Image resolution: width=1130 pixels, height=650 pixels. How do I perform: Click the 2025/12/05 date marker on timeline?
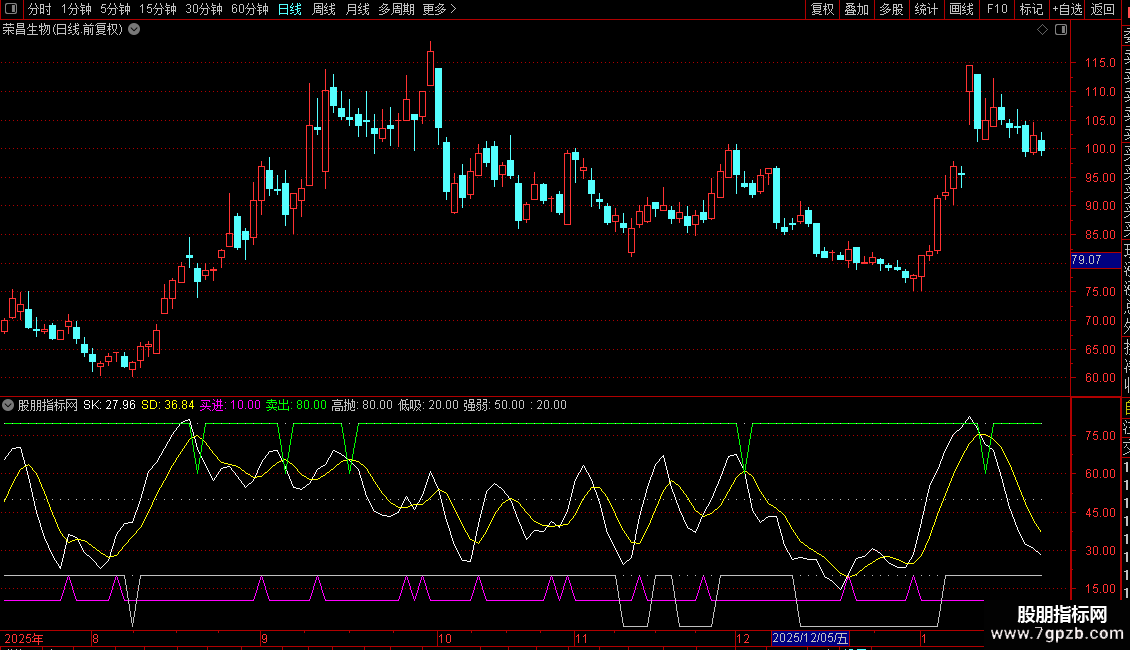coord(811,638)
